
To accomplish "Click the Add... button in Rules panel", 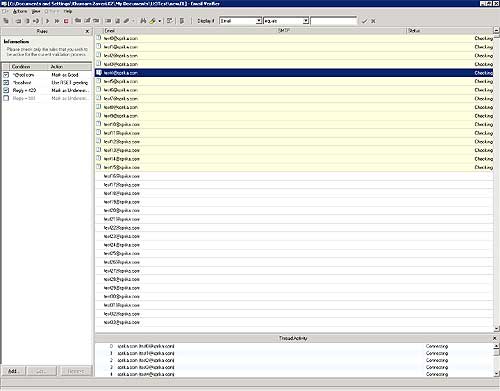I will [14, 371].
